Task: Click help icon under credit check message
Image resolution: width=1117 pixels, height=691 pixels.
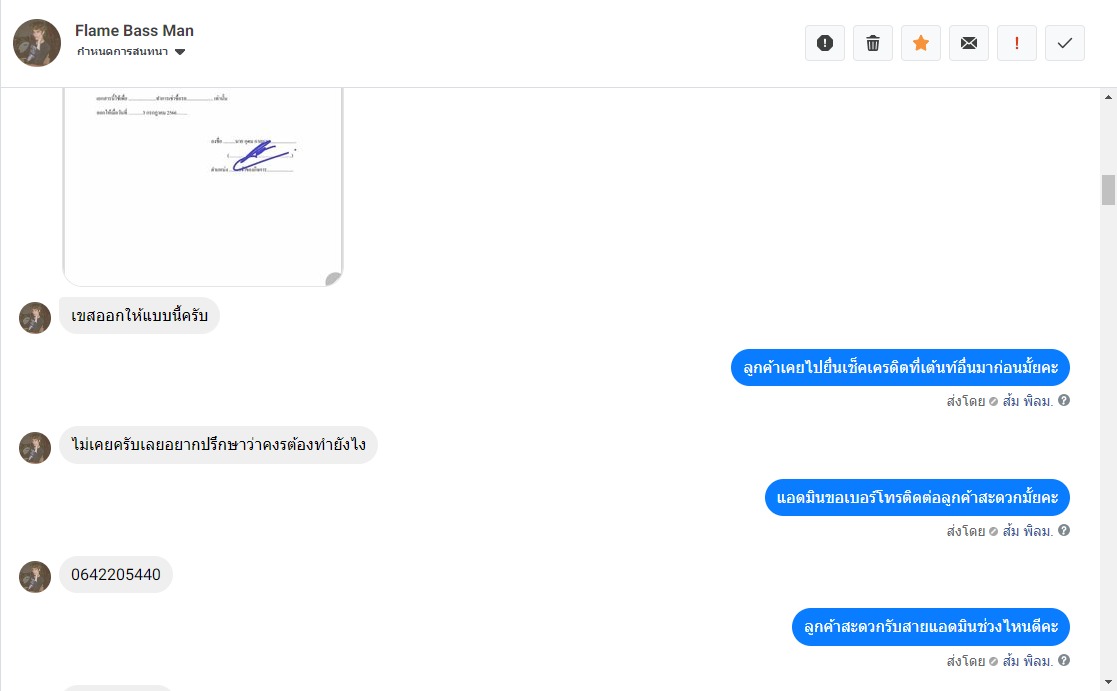Action: click(1064, 400)
